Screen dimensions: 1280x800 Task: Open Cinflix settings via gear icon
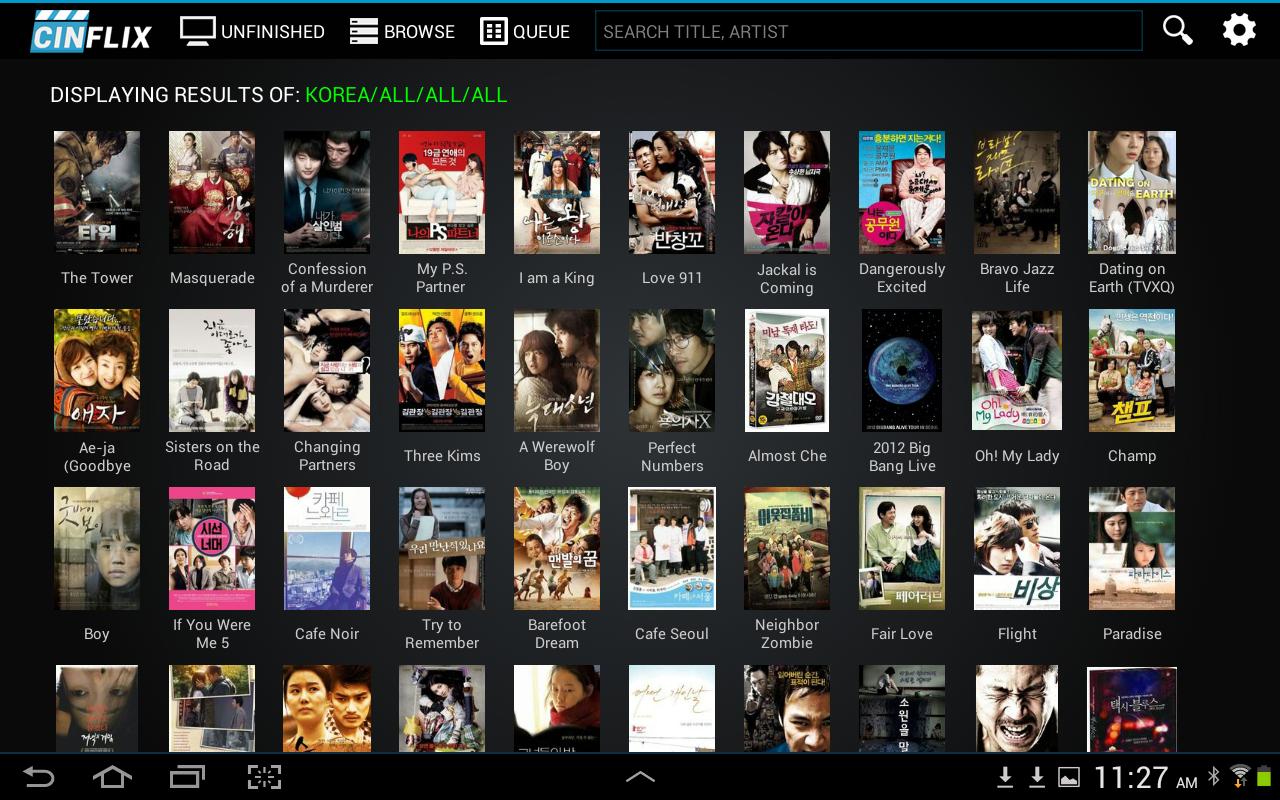click(1239, 30)
